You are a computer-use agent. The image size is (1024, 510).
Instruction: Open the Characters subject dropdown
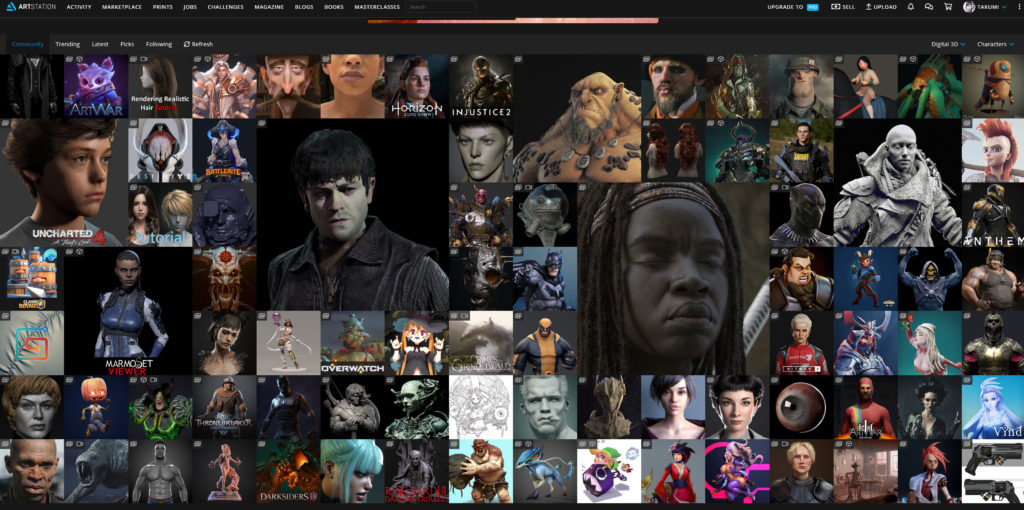tap(995, 44)
